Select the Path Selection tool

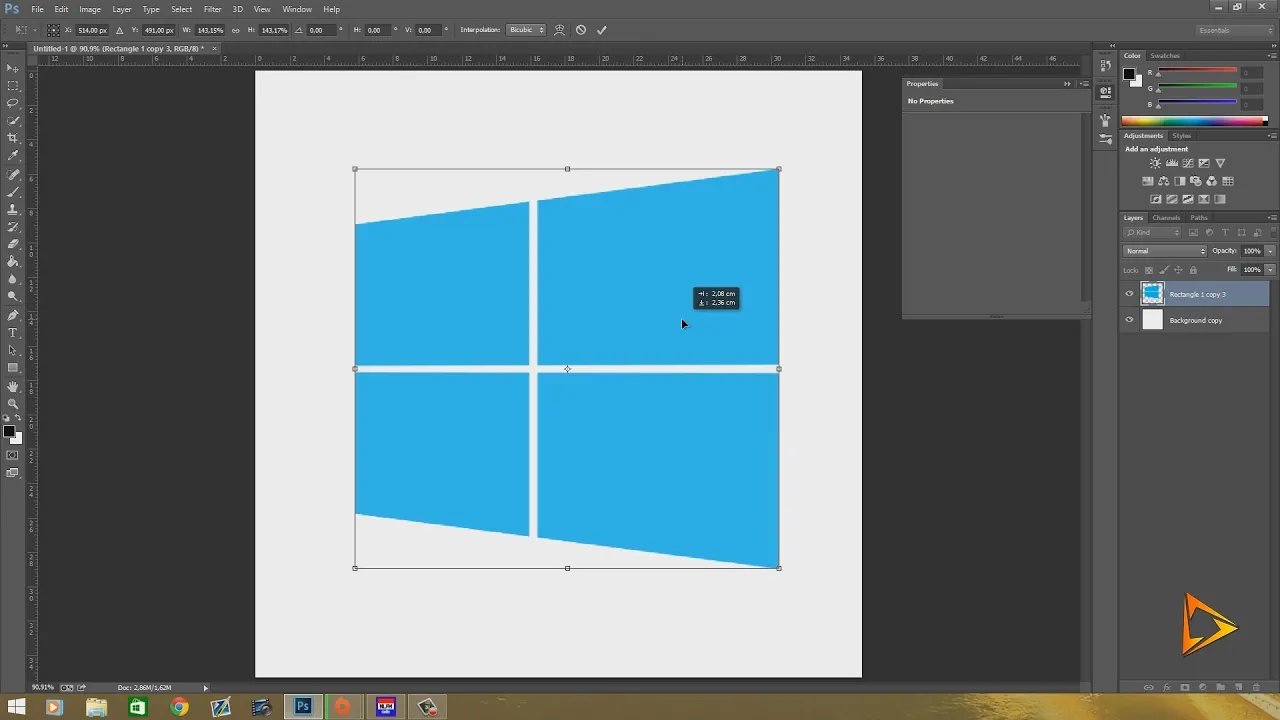point(13,350)
